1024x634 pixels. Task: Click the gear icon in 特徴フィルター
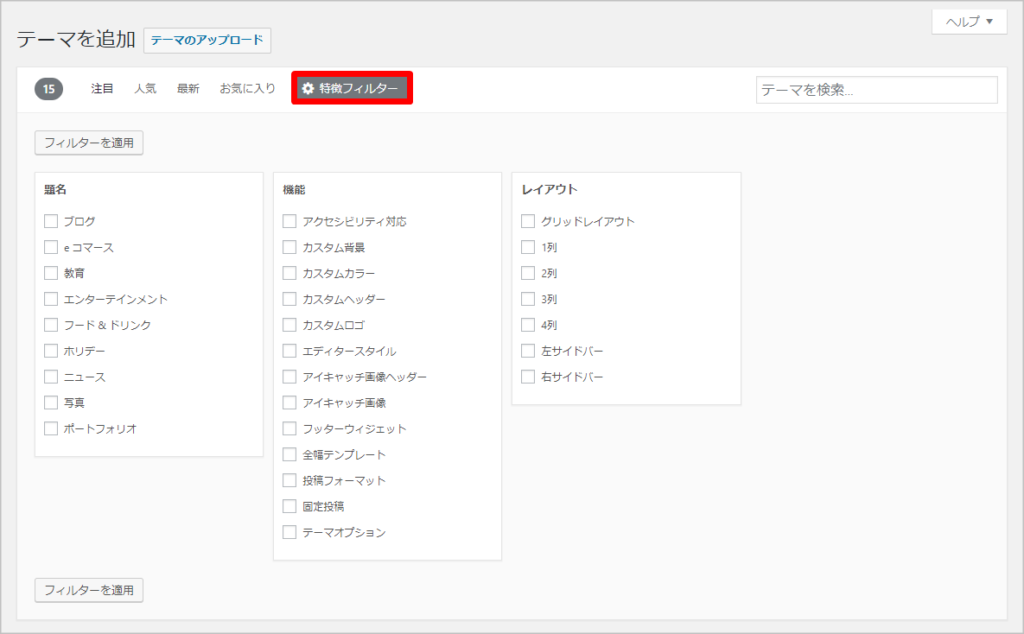click(x=308, y=89)
